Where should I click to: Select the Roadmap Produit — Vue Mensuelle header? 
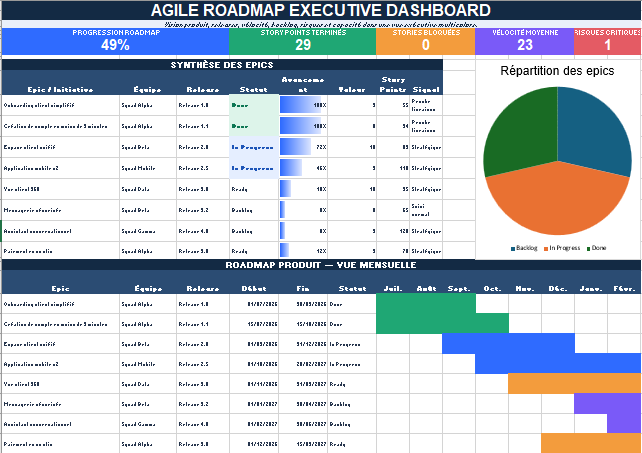coord(321,265)
